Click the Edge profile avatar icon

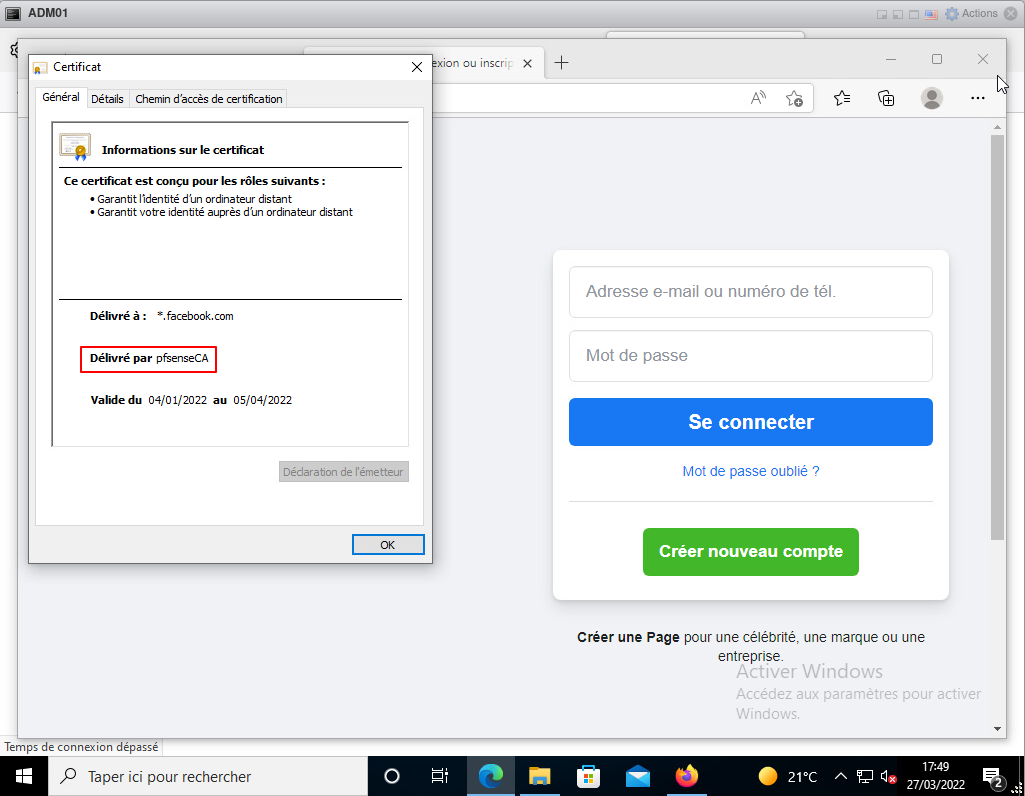point(932,97)
